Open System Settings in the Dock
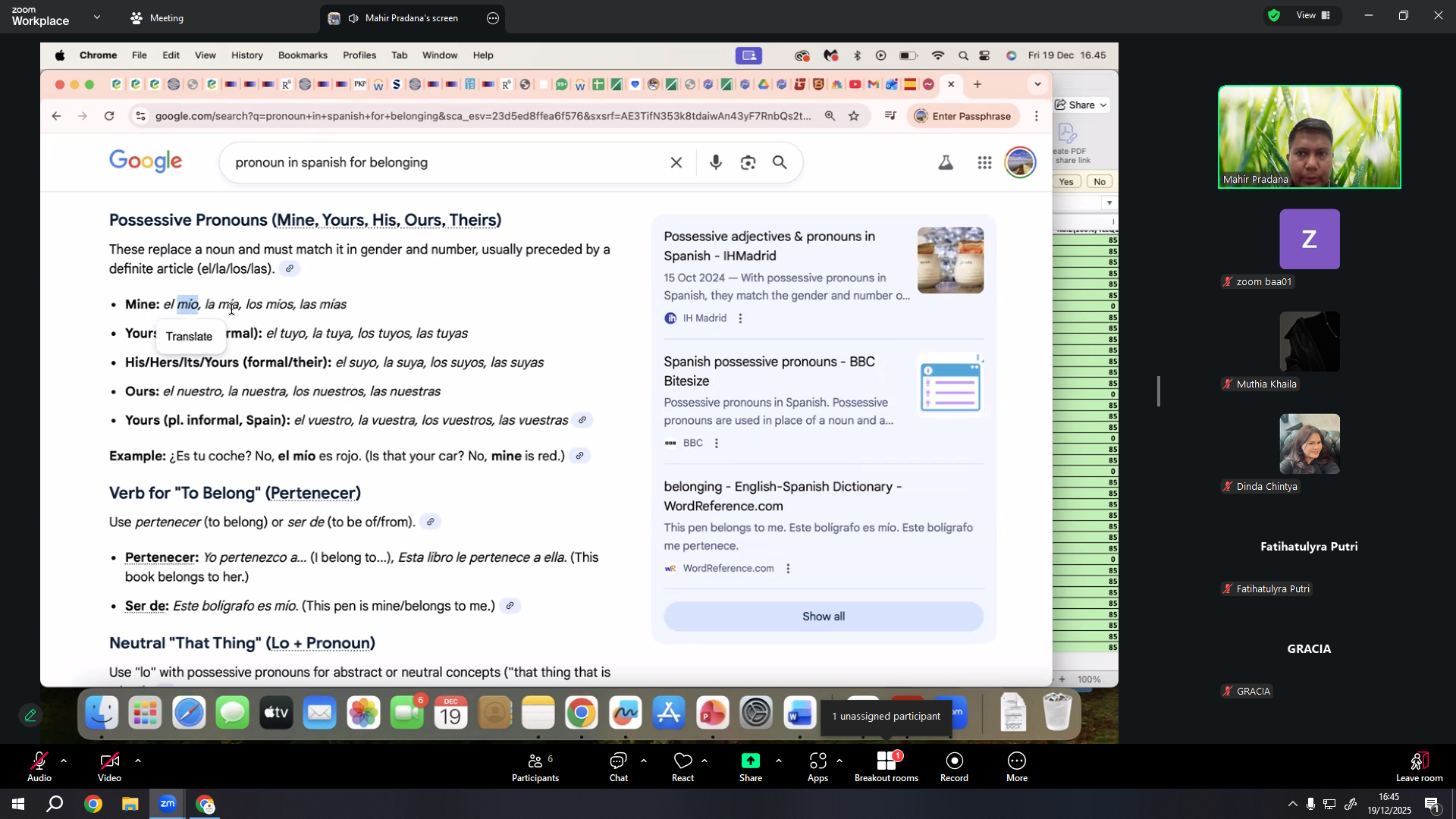 (756, 713)
